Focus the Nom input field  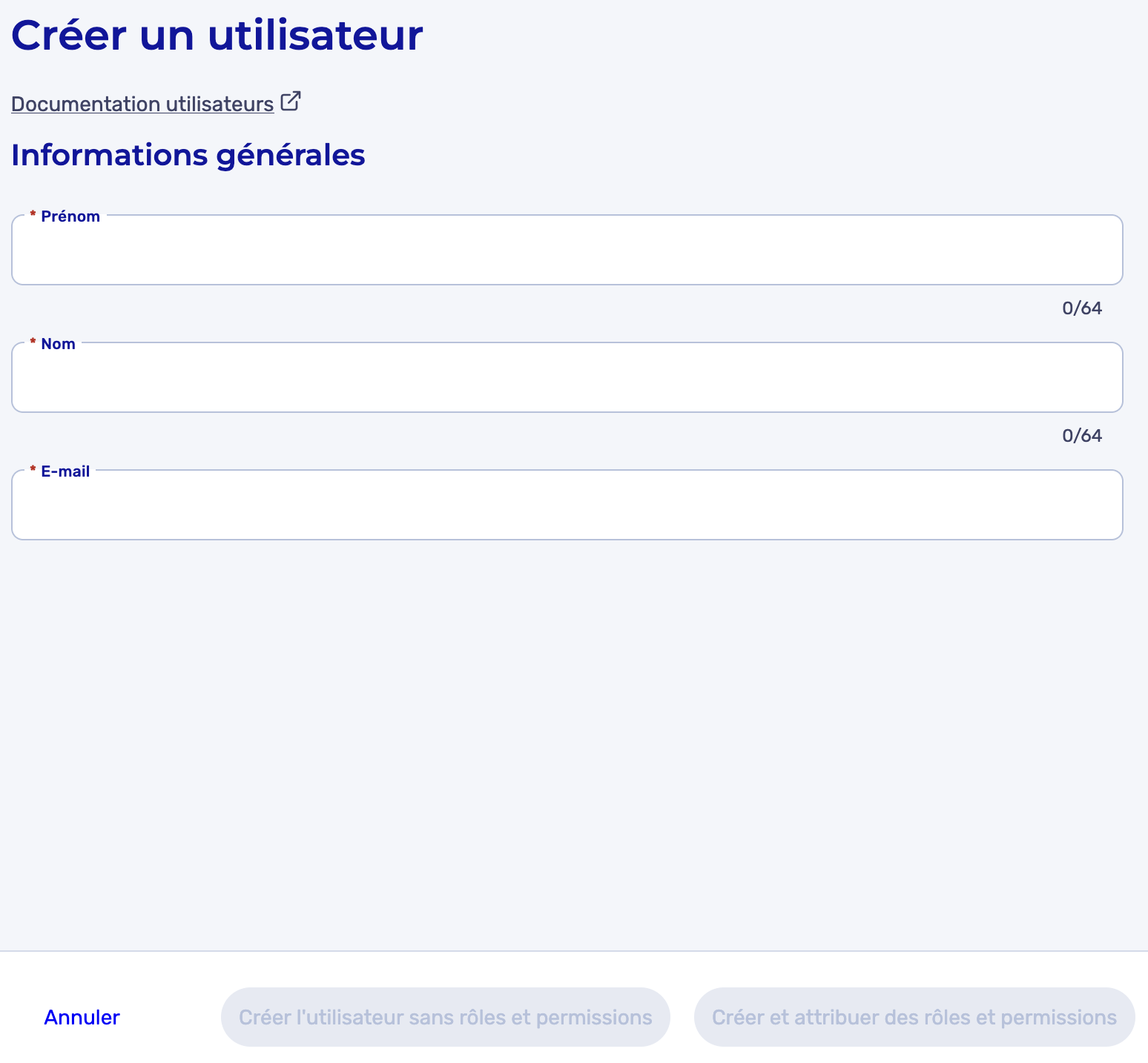tap(567, 377)
